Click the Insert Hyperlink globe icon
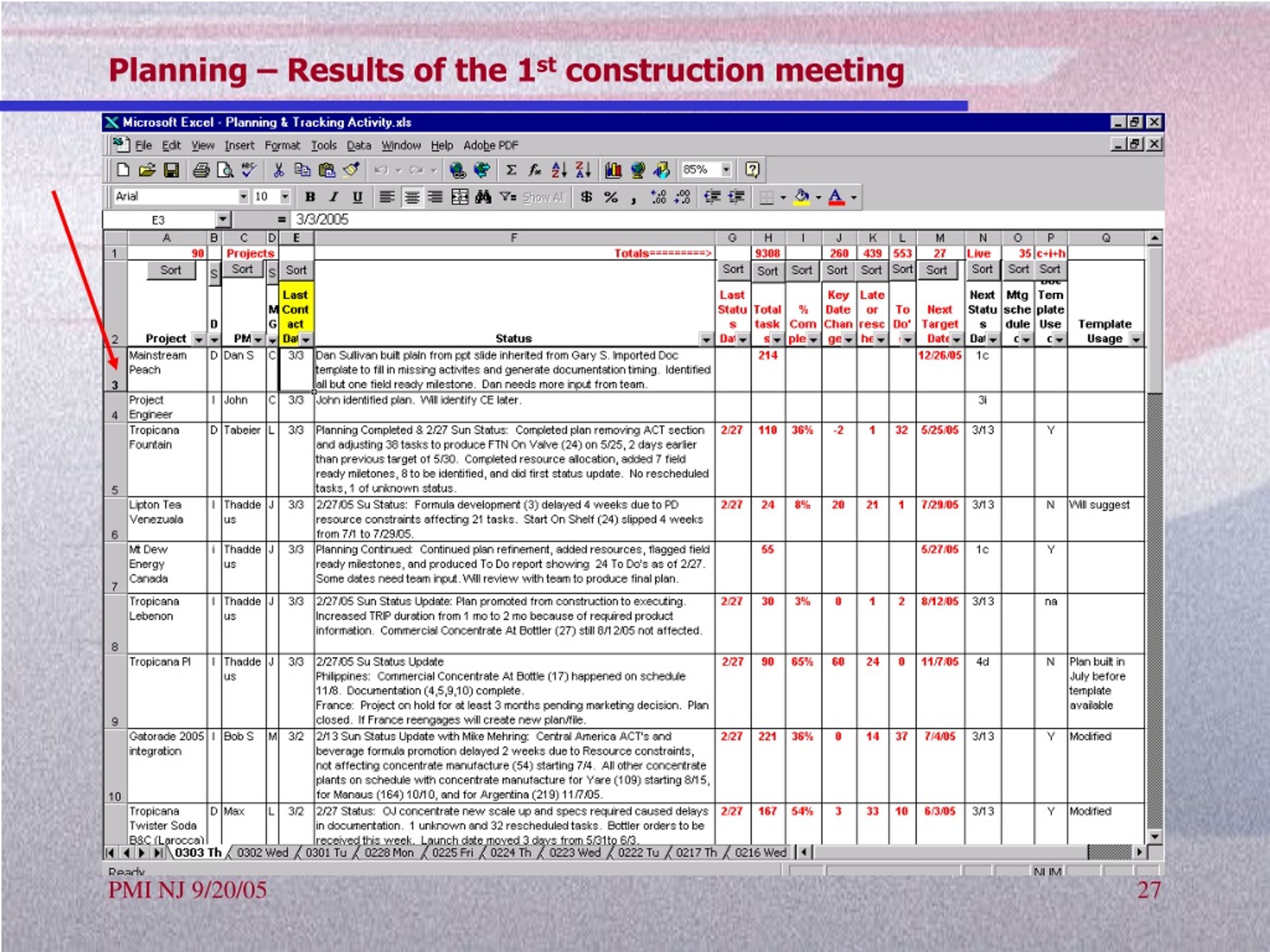The width and height of the screenshot is (1270, 952). pyautogui.click(x=457, y=170)
